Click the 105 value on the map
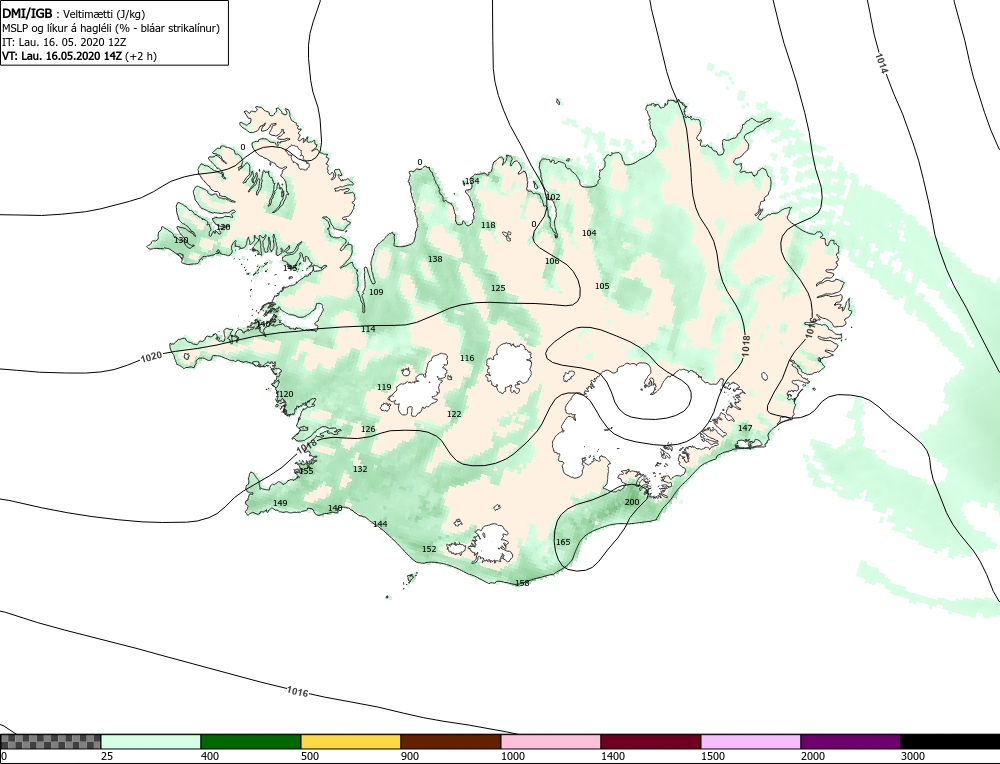1000x764 pixels. 602,286
